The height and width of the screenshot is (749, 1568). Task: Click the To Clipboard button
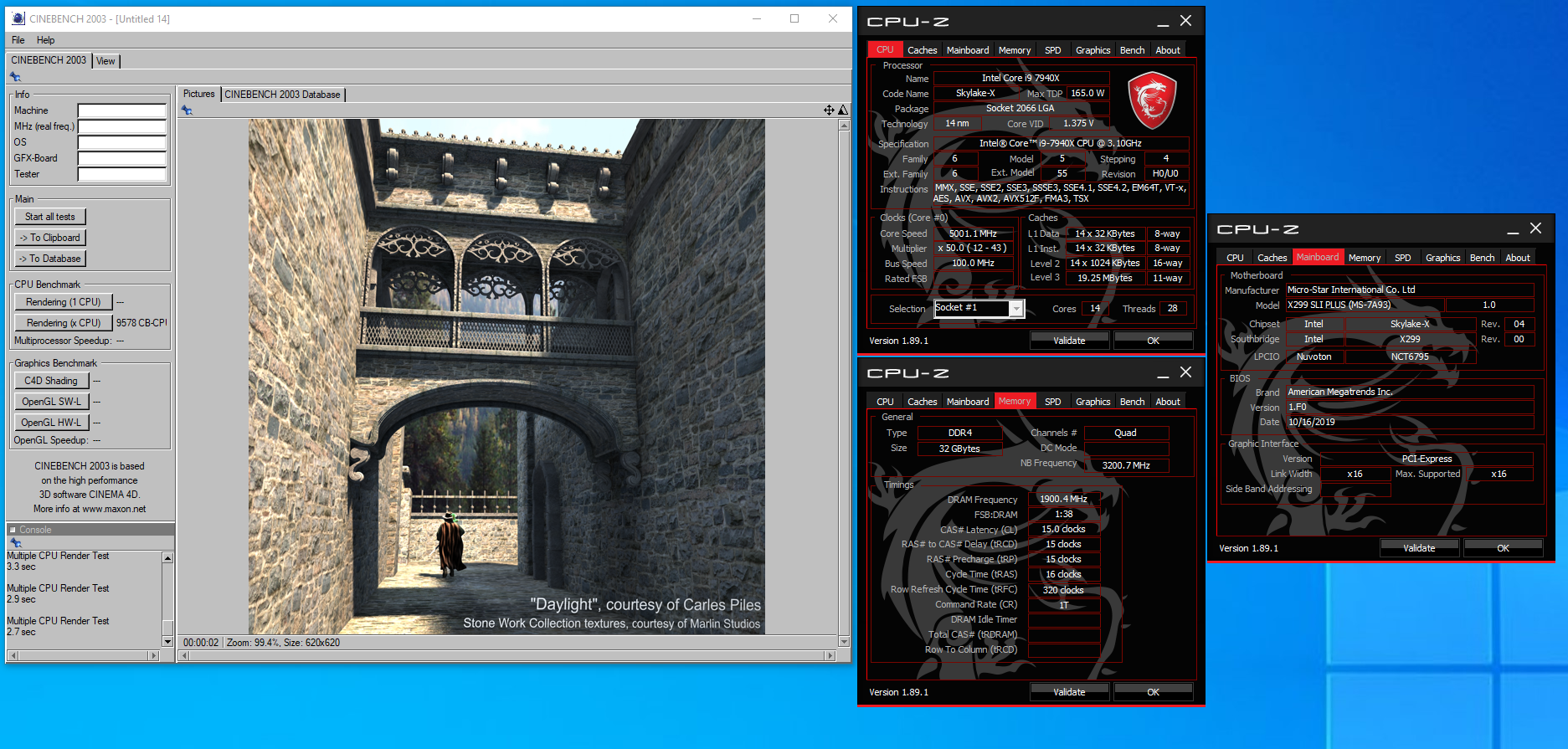[x=50, y=238]
